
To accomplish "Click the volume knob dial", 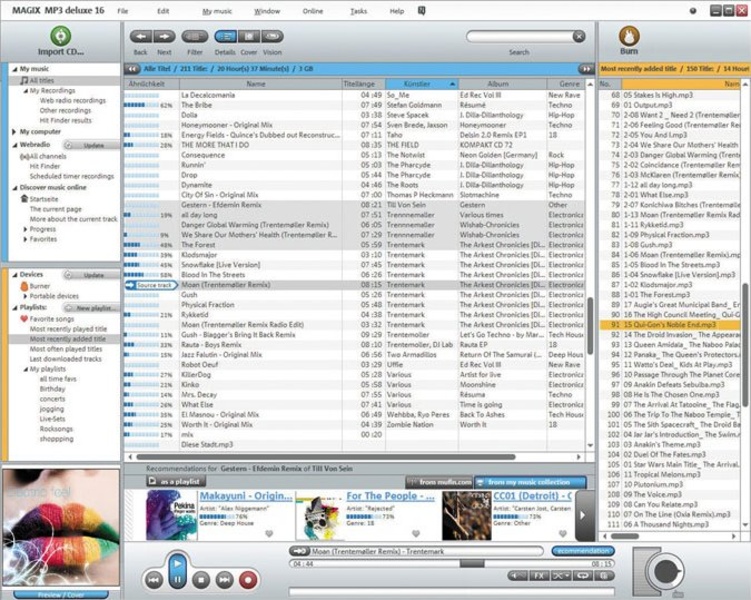I will (x=665, y=570).
